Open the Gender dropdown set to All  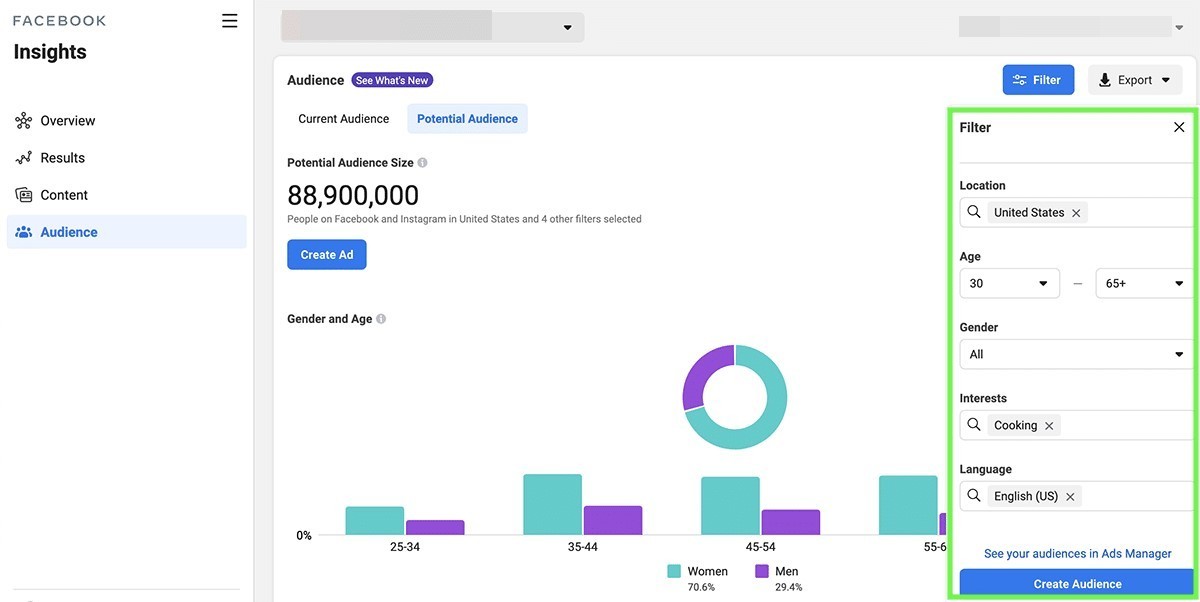tap(1077, 354)
